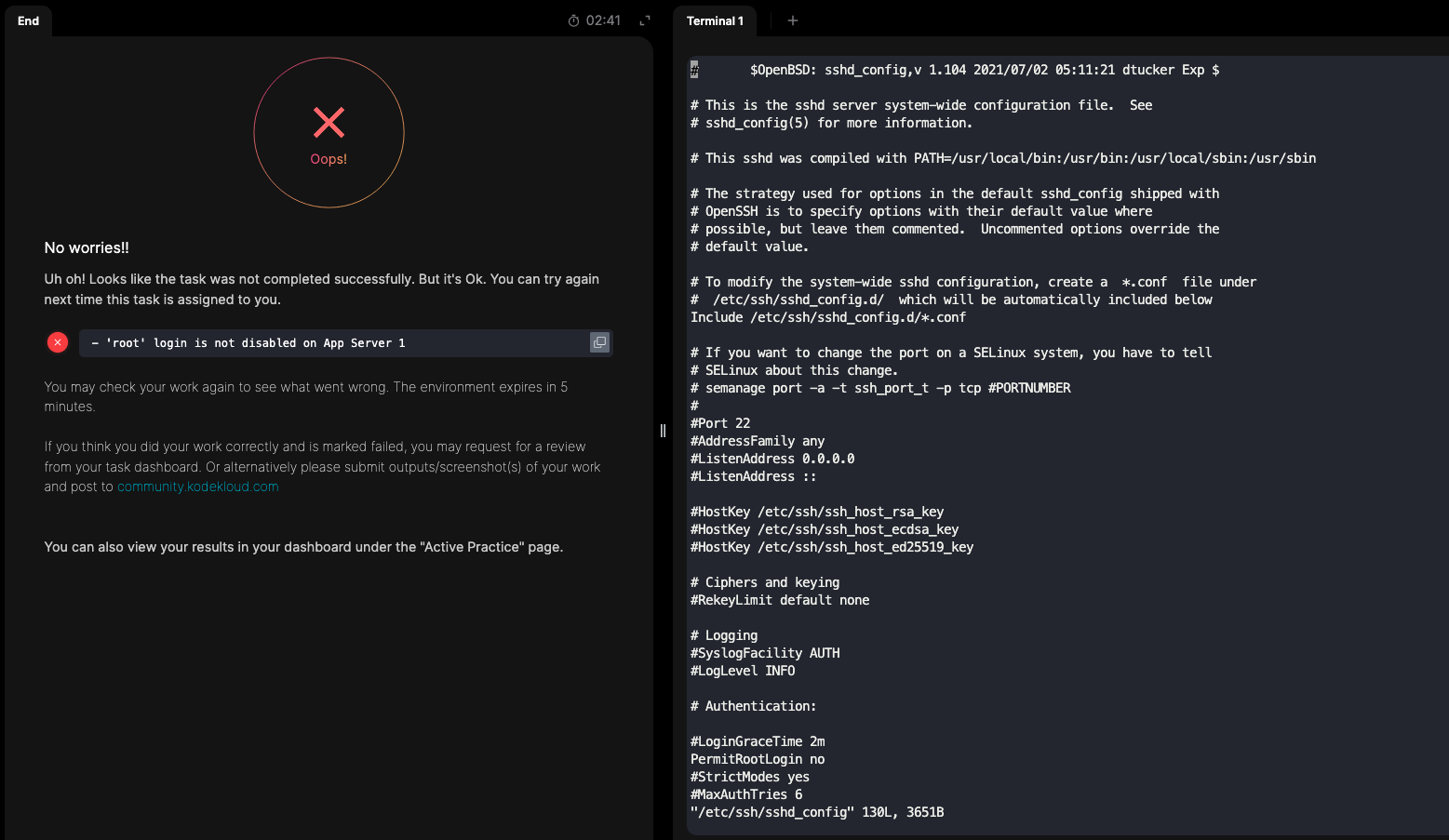Open a new terminal with plus
Viewport: 1449px width, 840px height.
(x=793, y=20)
